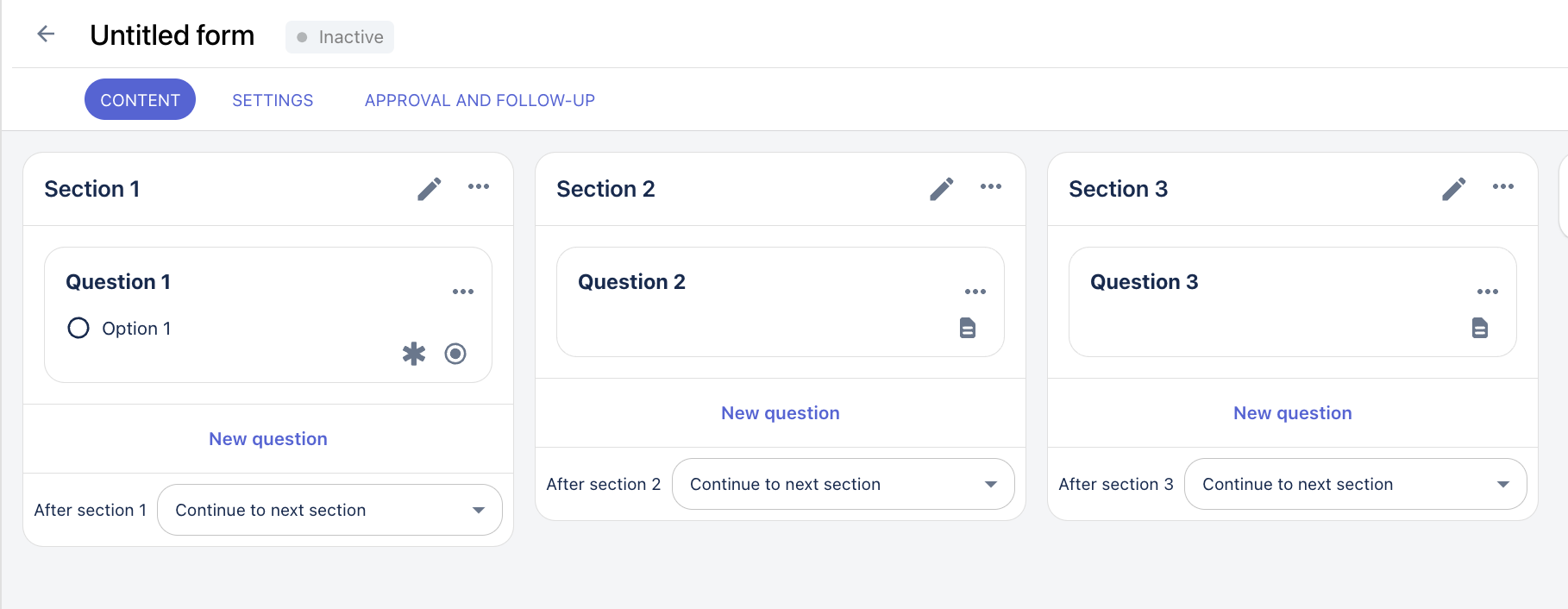This screenshot has width=1568, height=609.
Task: Open Question 2 three-dot menu
Action: (x=975, y=292)
